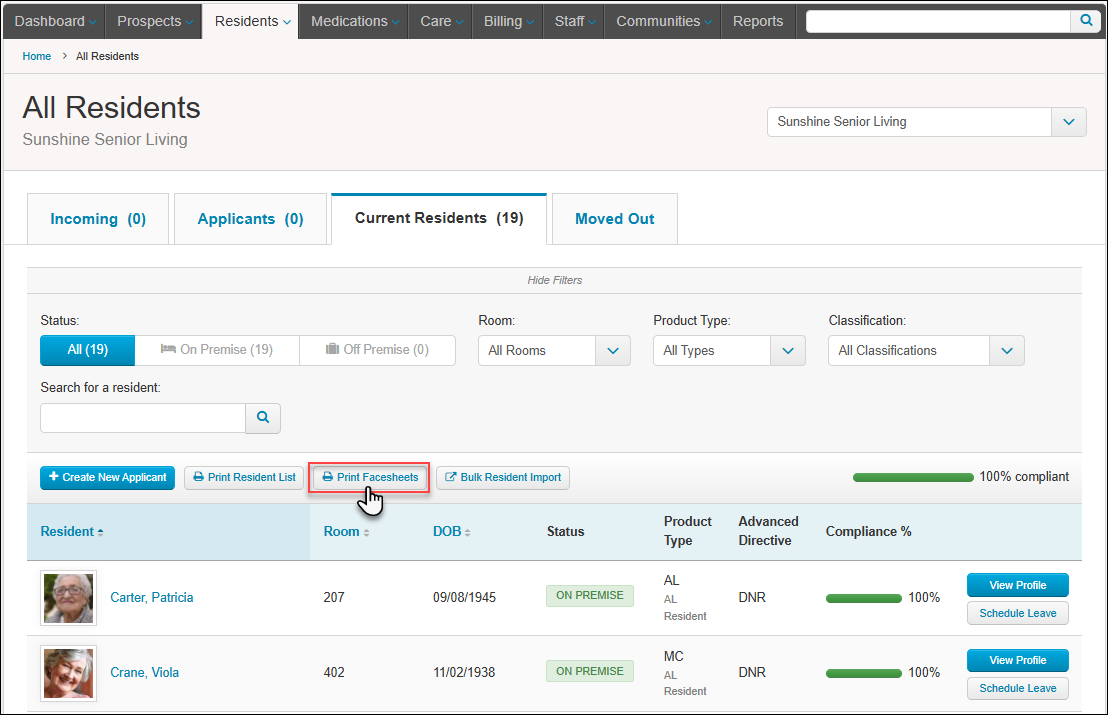Click ON PREMISE badge for Crane, Viola
The height and width of the screenshot is (715, 1108).
tap(589, 671)
